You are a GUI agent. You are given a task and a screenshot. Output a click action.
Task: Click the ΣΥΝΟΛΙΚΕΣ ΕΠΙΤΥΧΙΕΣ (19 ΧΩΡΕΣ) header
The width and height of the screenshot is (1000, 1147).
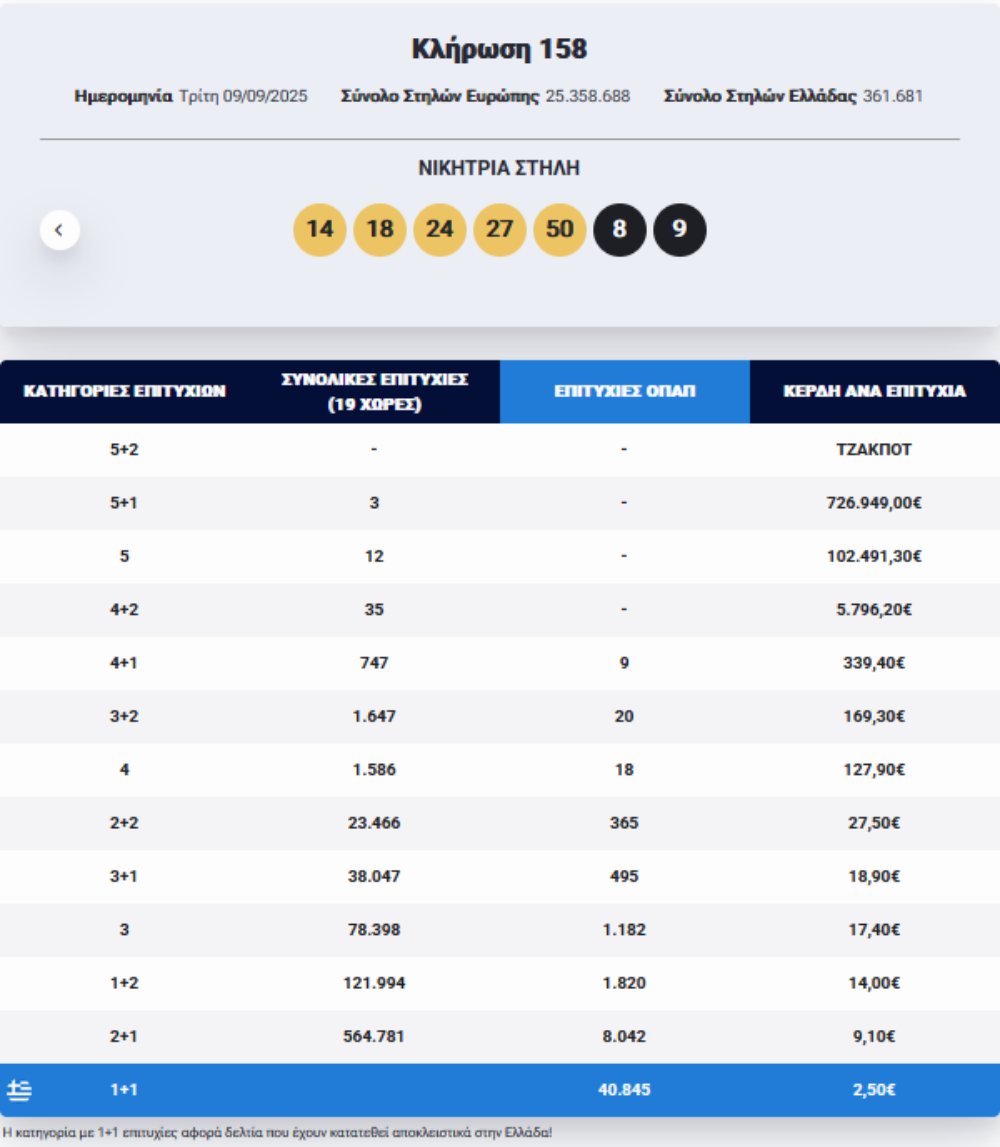click(x=375, y=391)
